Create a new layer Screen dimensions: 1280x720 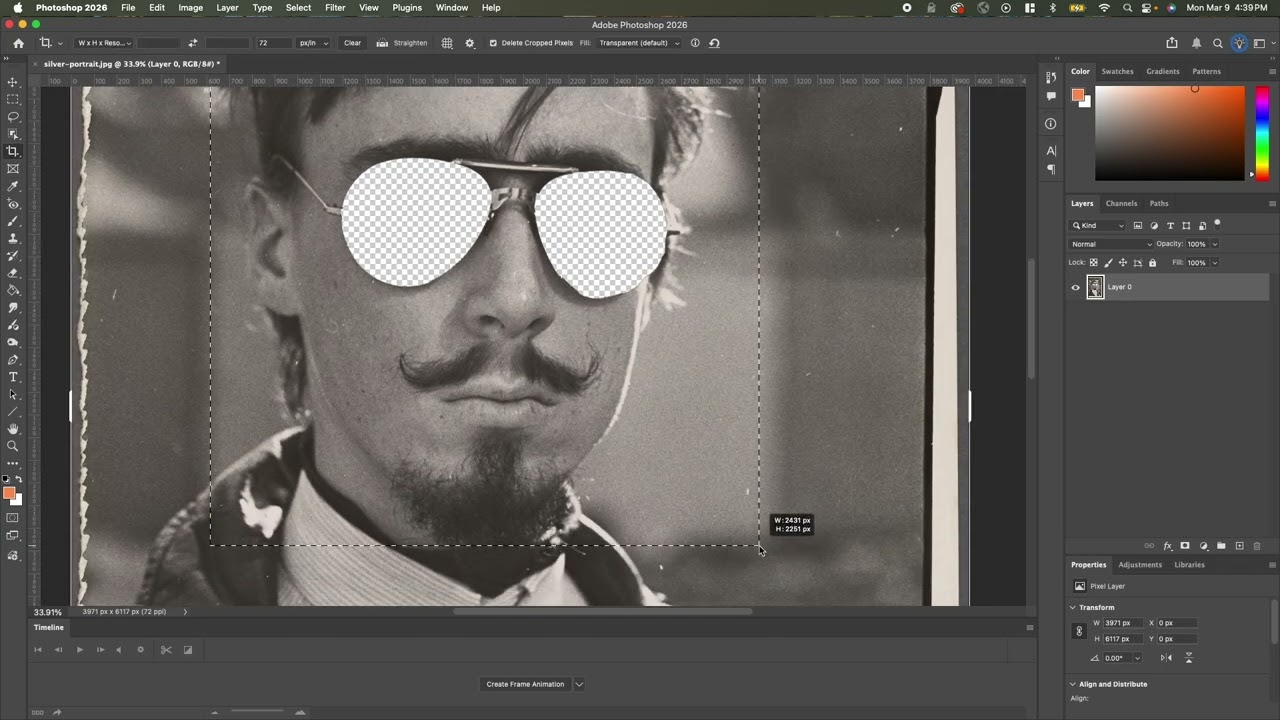click(1239, 546)
